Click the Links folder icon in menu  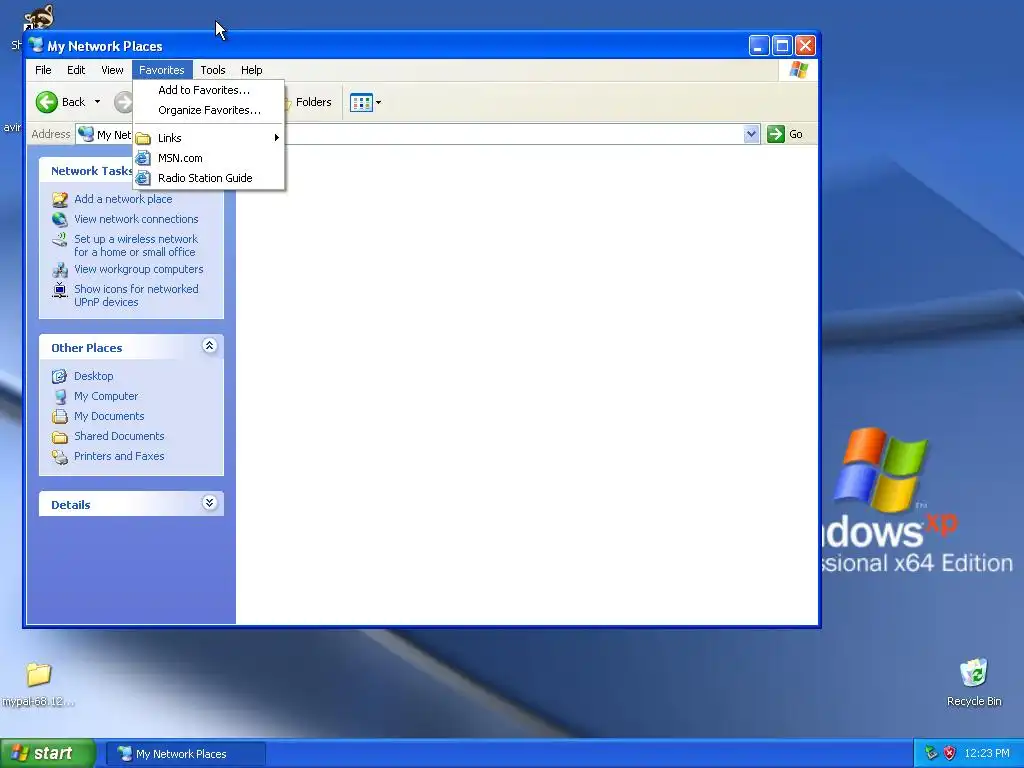143,138
